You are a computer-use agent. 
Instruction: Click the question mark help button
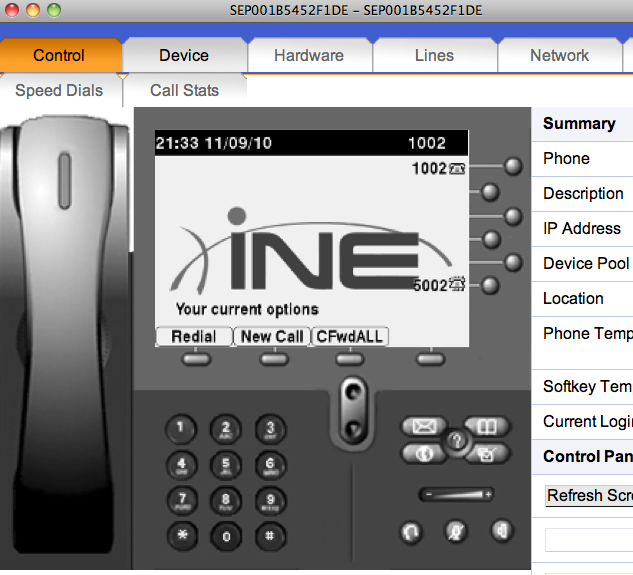[x=457, y=441]
